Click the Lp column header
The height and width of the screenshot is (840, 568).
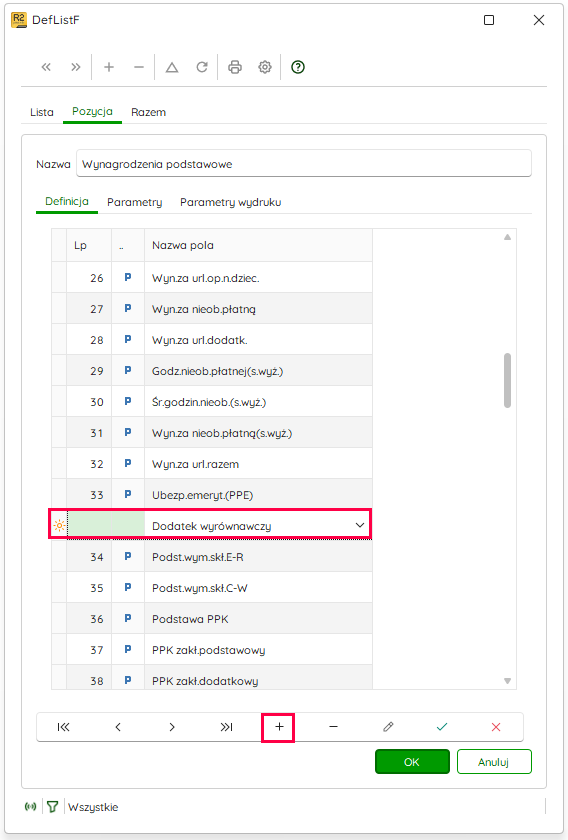click(x=89, y=245)
